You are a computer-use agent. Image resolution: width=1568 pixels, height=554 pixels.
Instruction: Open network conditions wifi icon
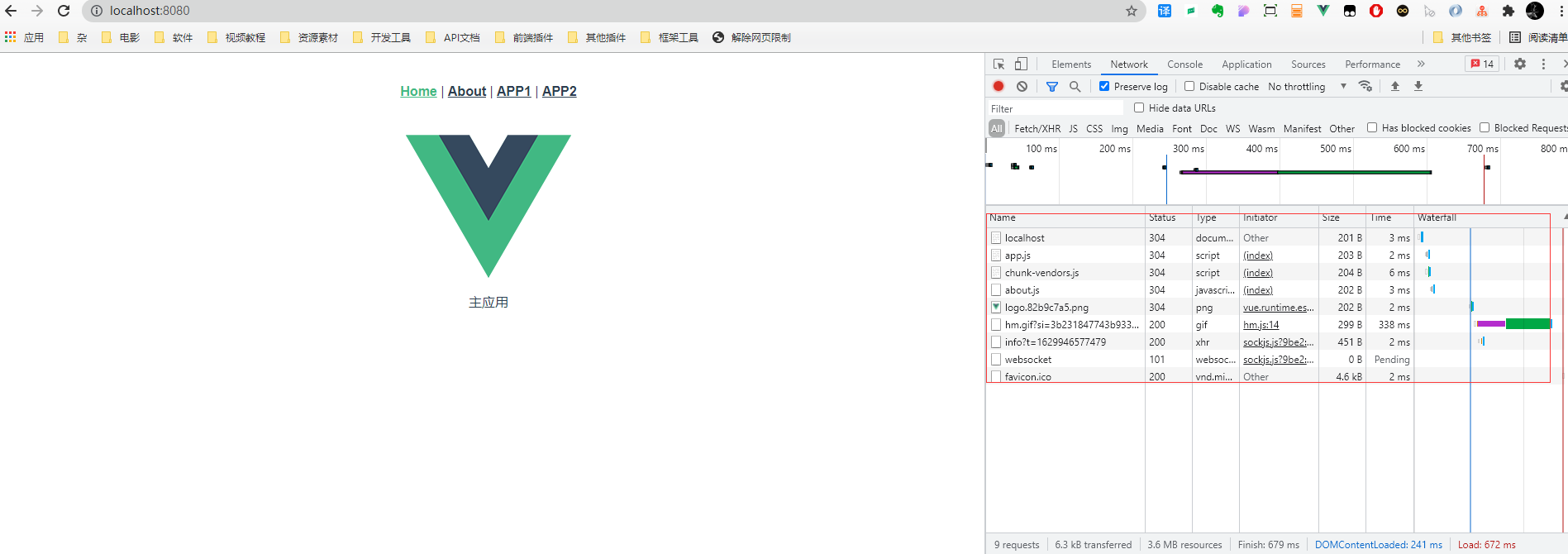click(x=1365, y=86)
